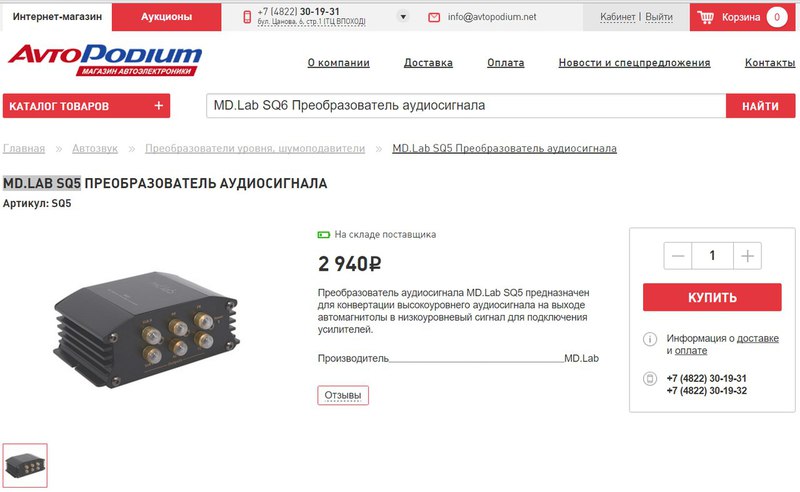The width and height of the screenshot is (800, 492).
Task: Decrease quantity with the minus button
Action: point(678,256)
